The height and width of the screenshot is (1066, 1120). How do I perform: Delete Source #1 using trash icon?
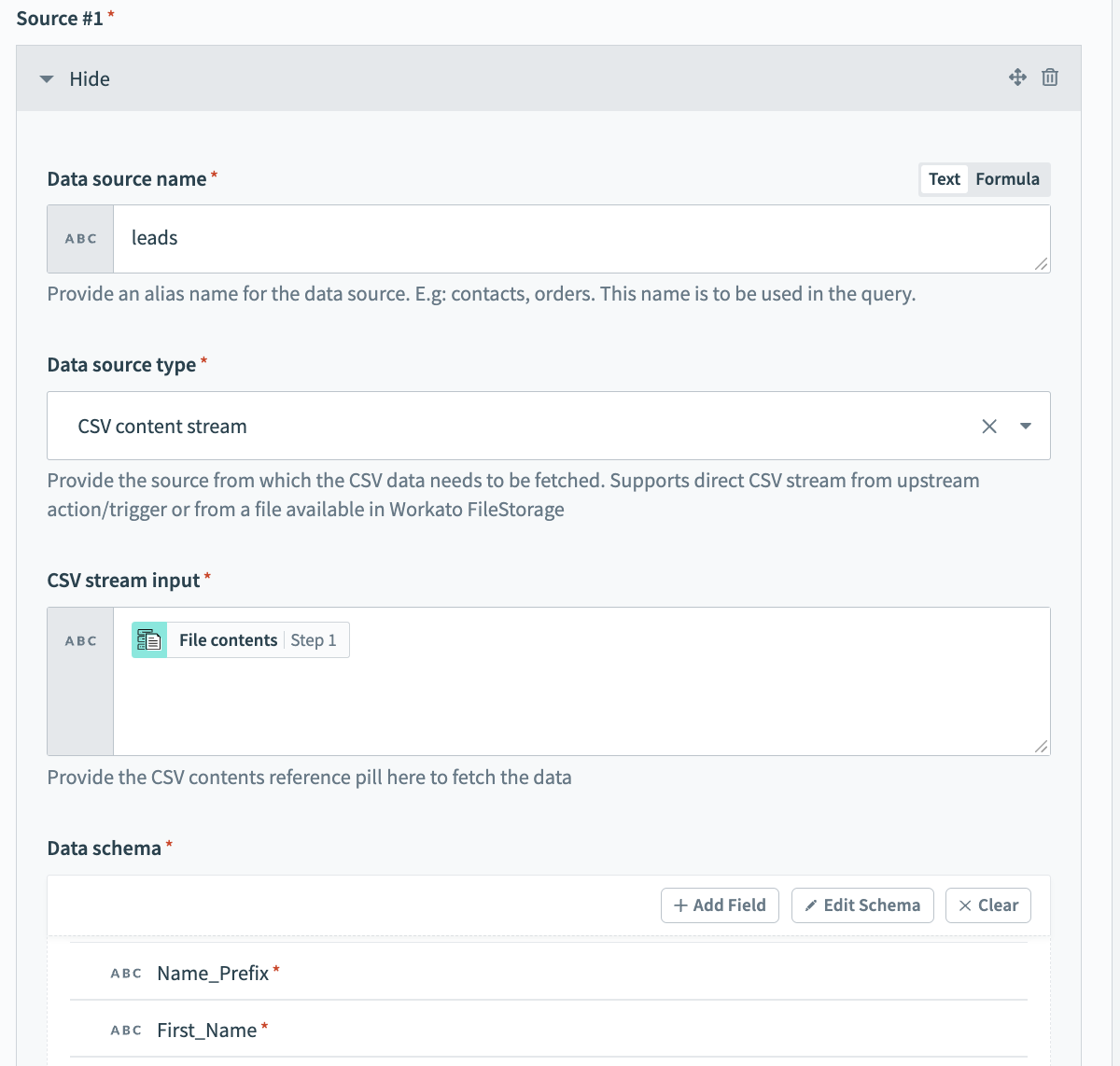tap(1050, 77)
